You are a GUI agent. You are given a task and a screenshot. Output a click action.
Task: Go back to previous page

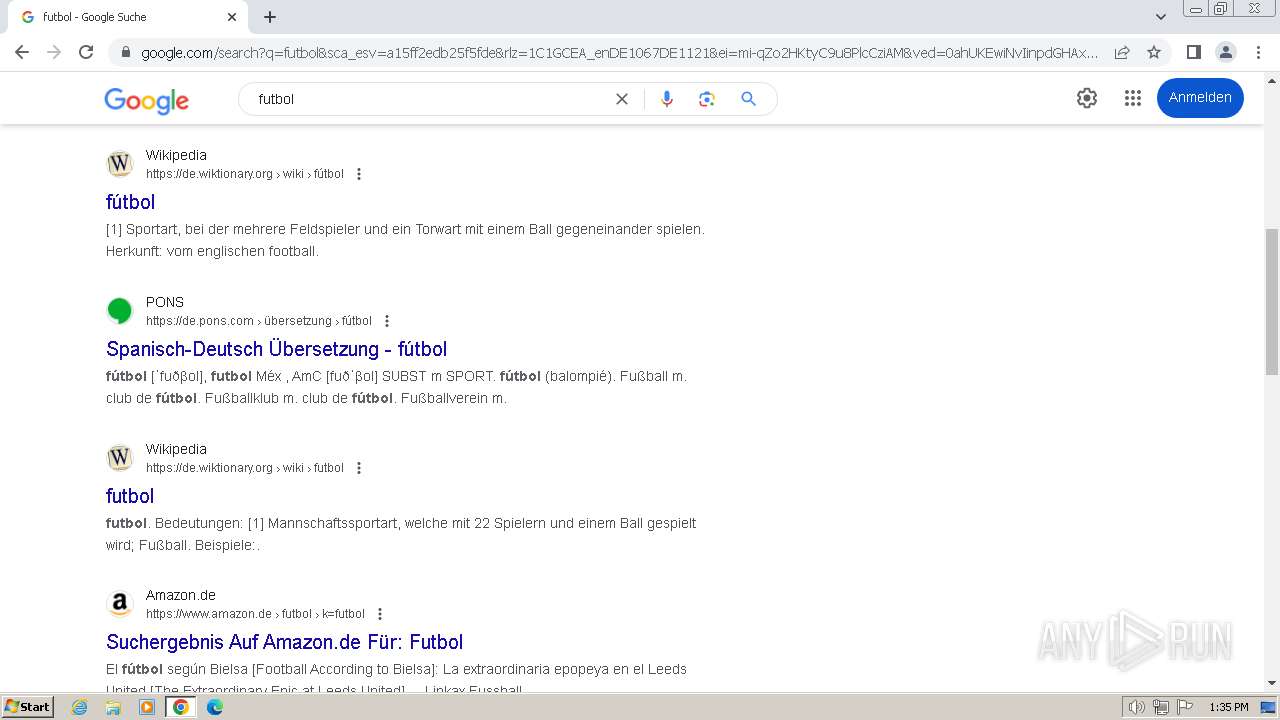(x=22, y=52)
